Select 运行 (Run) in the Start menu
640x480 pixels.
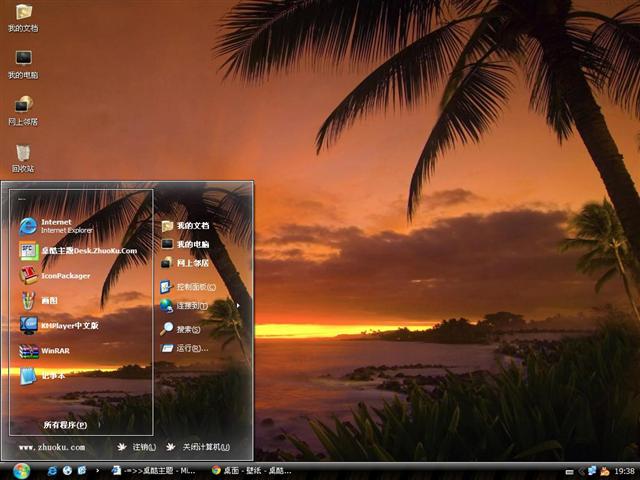point(188,348)
